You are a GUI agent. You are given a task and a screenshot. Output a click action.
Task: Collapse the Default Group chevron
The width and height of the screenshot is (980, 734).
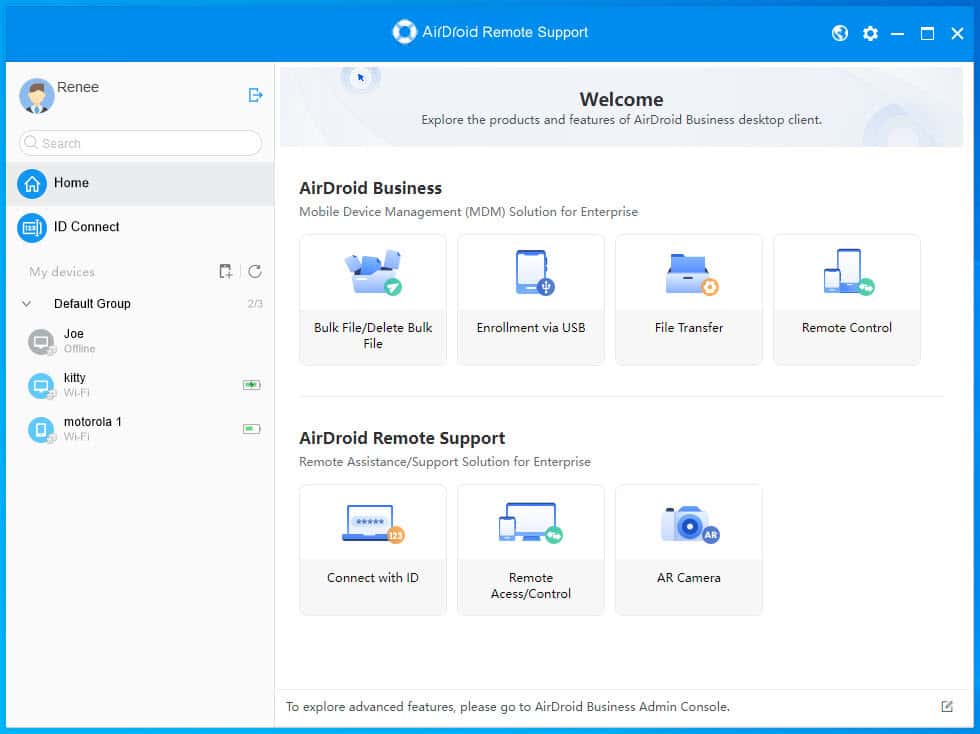(26, 304)
